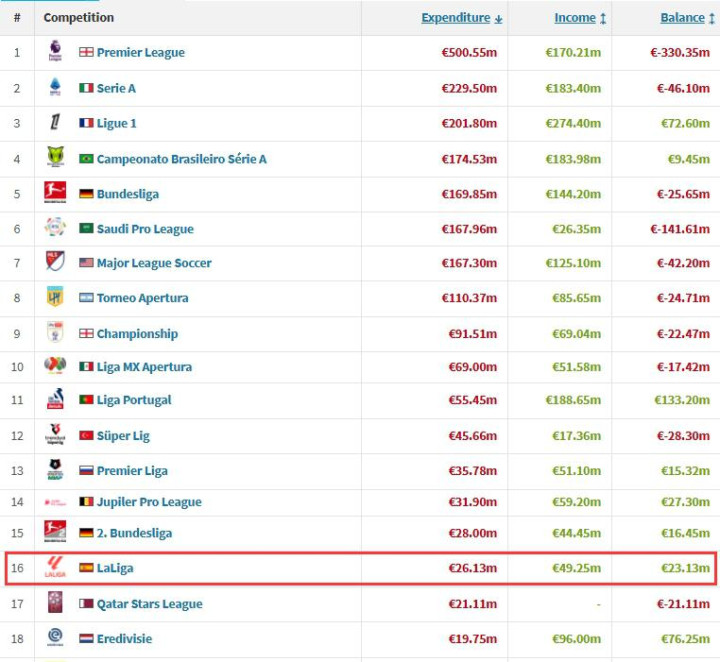720x662 pixels.
Task: Open the Championship link
Action: [x=137, y=334]
